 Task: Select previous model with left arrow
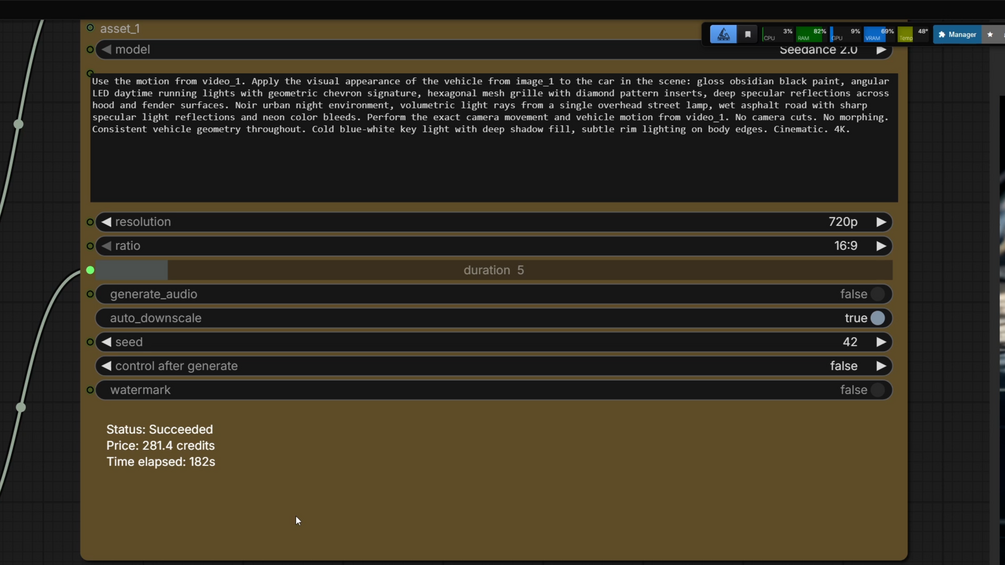pos(106,49)
